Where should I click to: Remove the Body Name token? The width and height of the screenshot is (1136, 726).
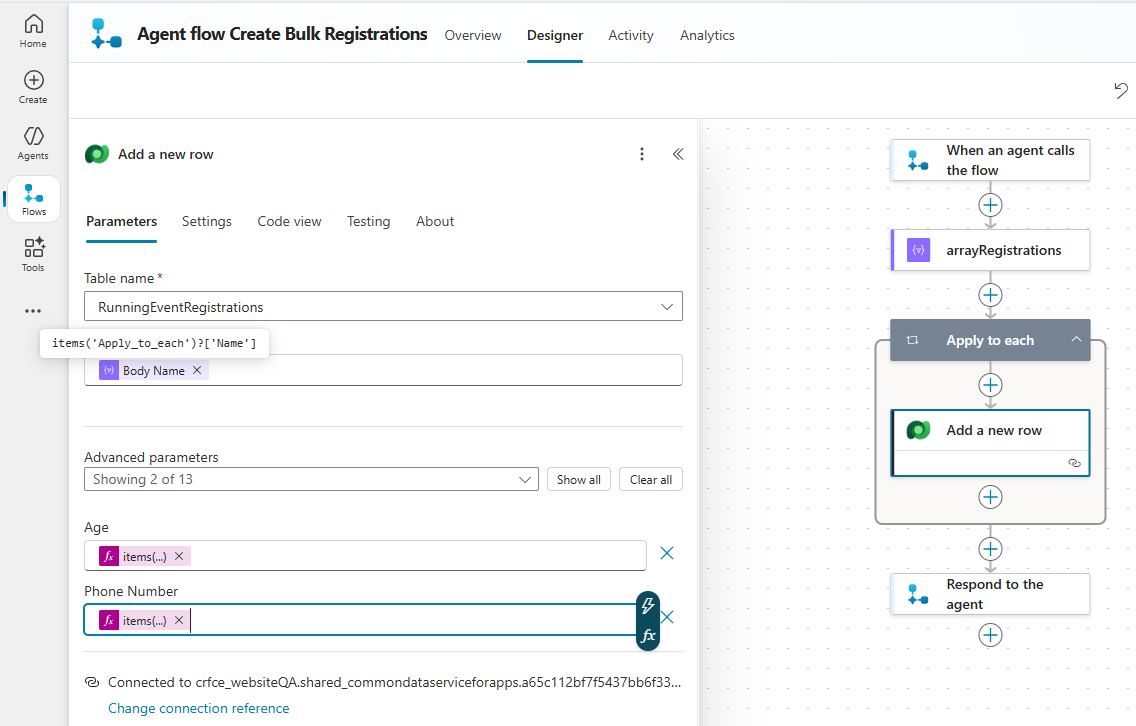pos(197,370)
